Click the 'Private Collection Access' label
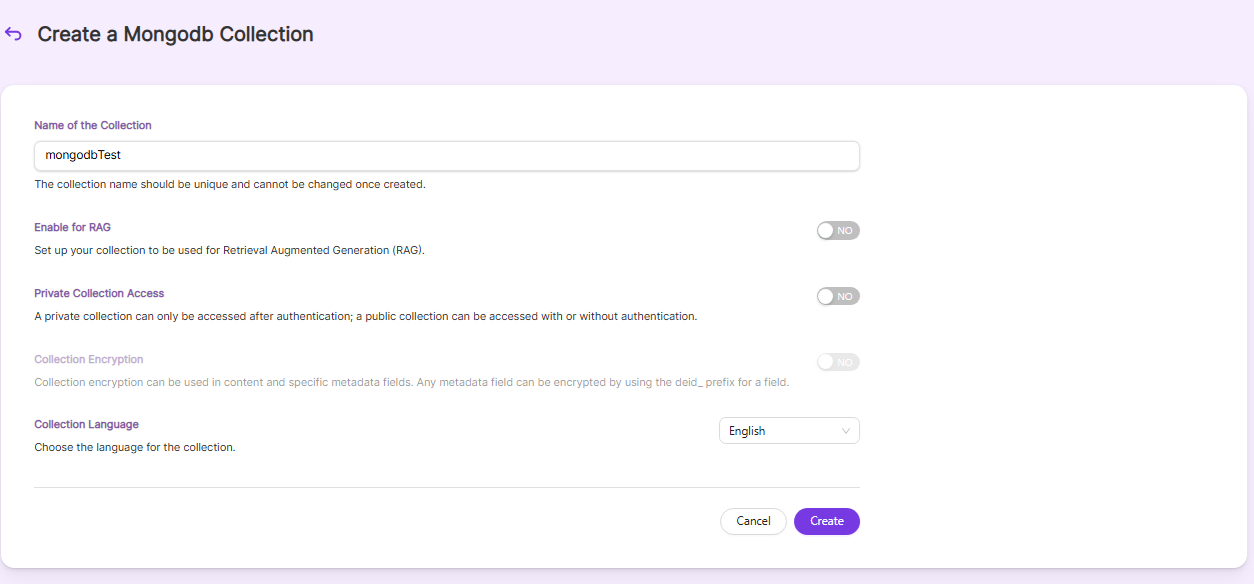This screenshot has width=1254, height=584. coord(99,293)
